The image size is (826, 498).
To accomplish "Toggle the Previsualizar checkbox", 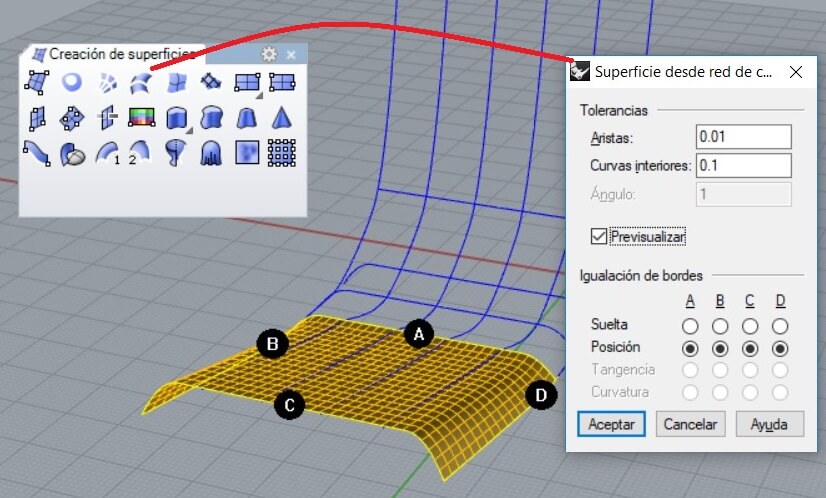I will [598, 236].
